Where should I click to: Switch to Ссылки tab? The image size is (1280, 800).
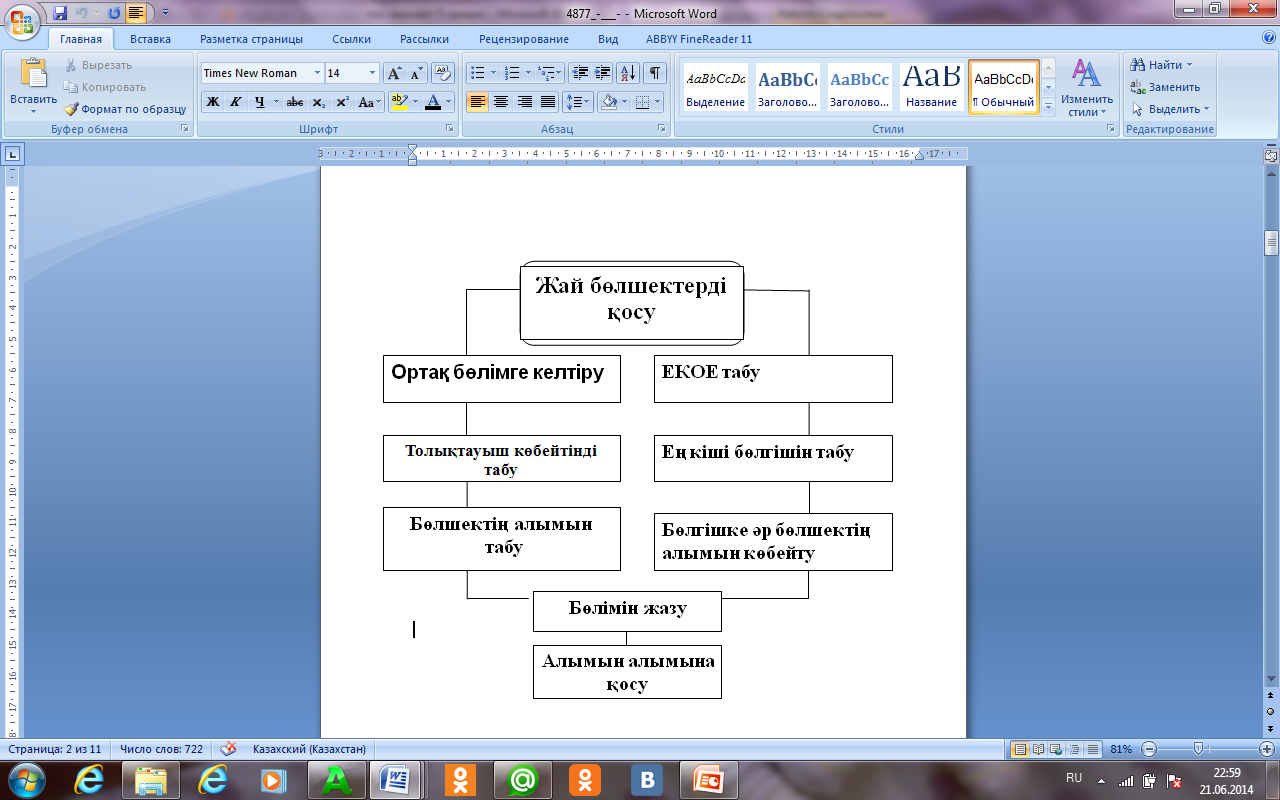[352, 39]
